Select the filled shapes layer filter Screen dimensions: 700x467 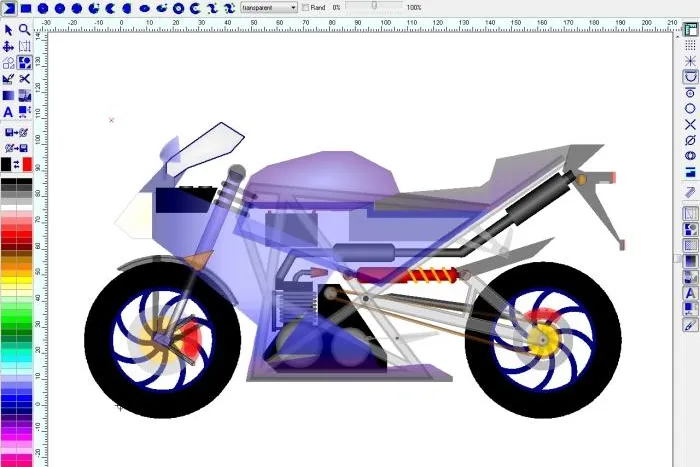[690, 229]
